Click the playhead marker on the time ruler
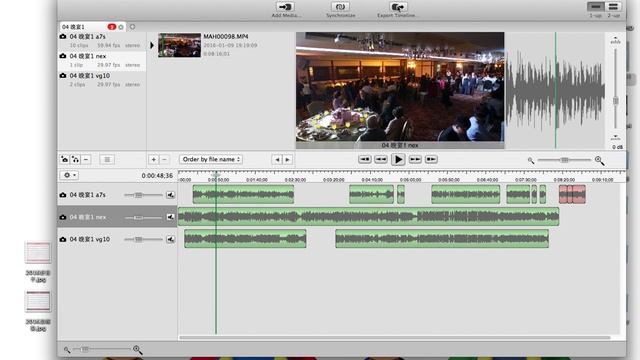 tap(216, 175)
